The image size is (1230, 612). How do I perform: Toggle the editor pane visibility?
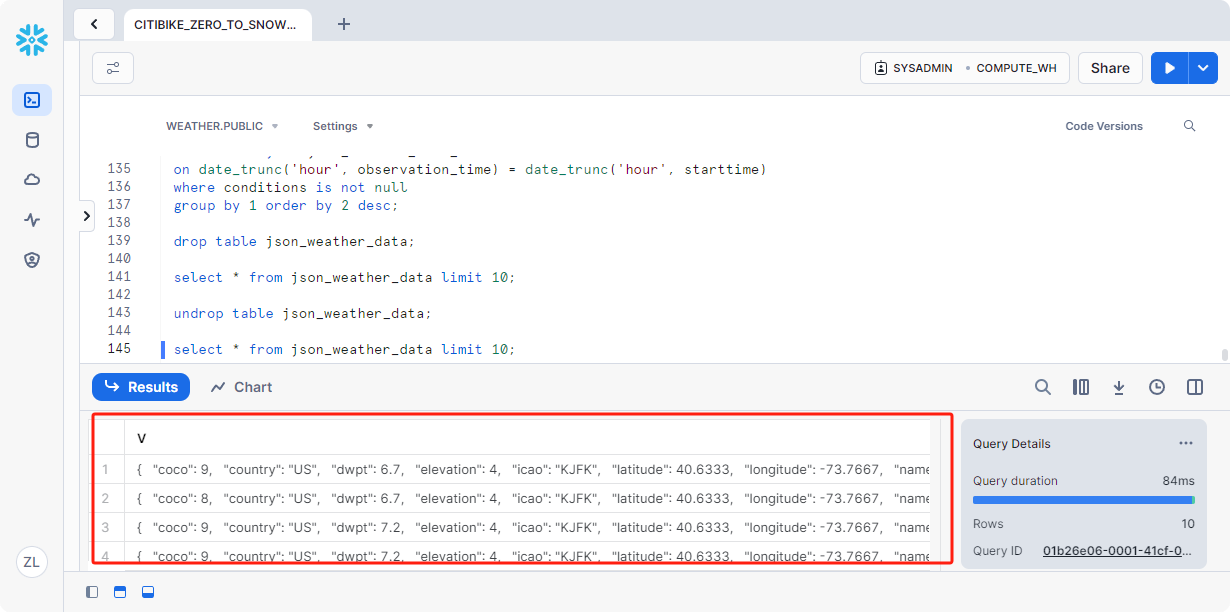(x=120, y=592)
